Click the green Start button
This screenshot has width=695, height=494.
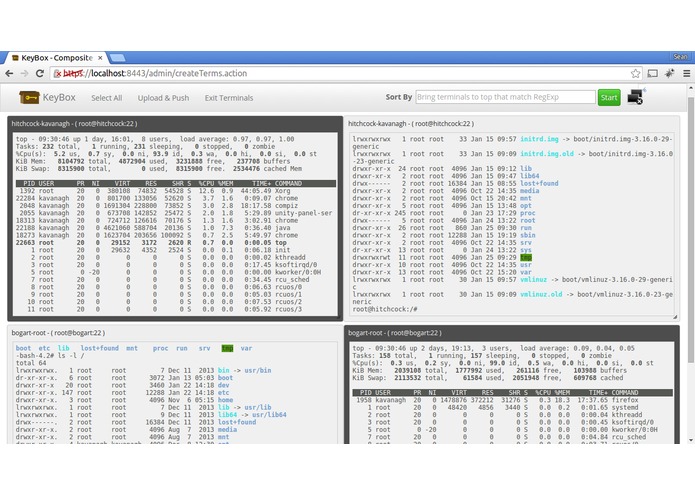tap(609, 97)
